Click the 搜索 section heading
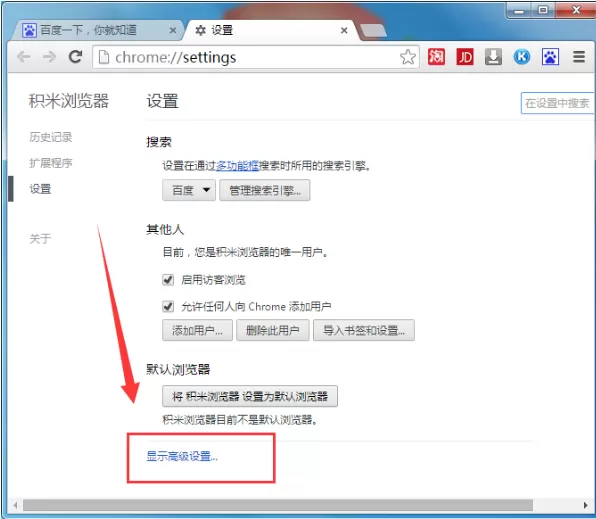 pos(159,142)
